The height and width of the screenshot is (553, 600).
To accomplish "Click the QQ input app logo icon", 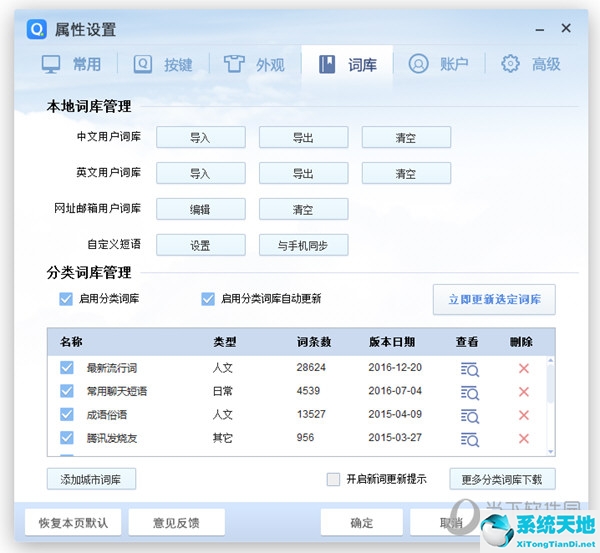I will tap(37, 29).
